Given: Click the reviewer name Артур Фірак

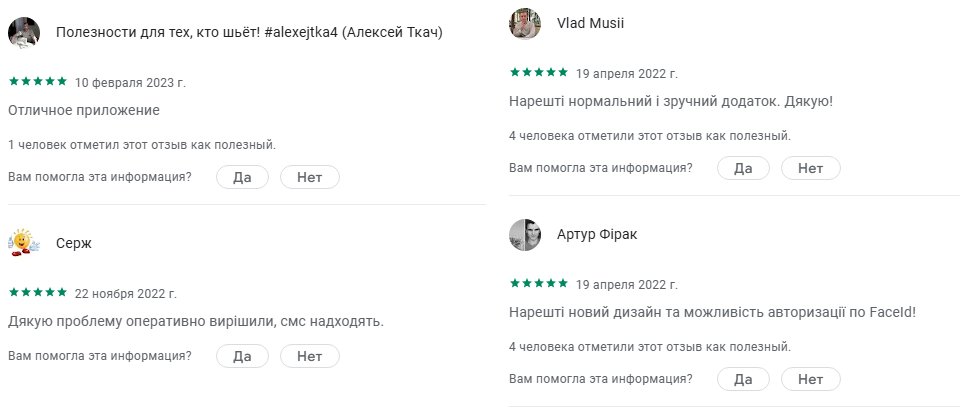Looking at the screenshot, I should (597, 235).
